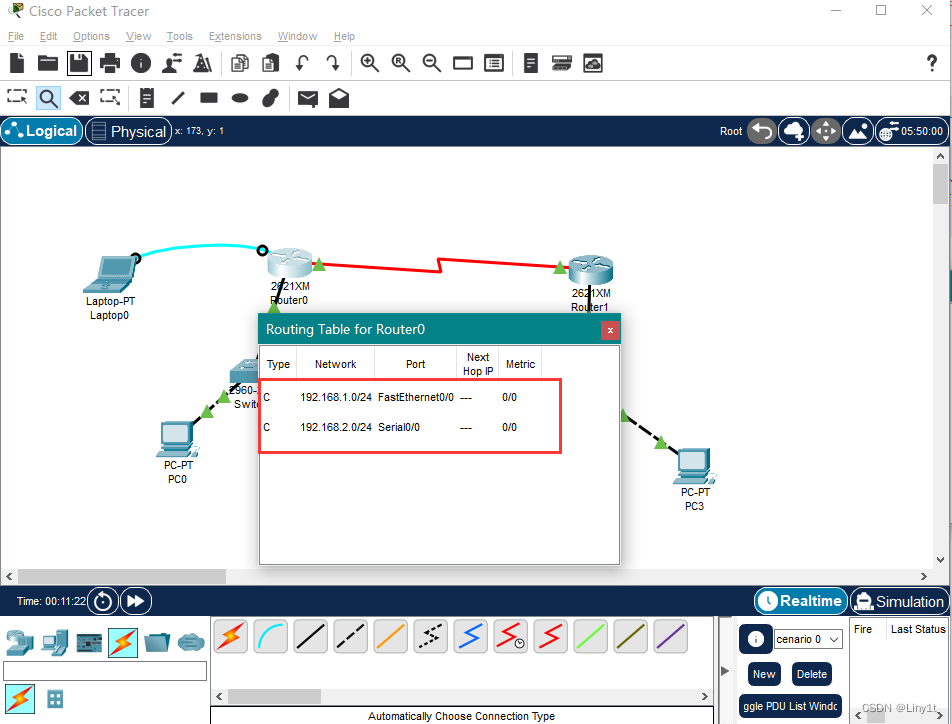Click the device search input field
The image size is (952, 724).
pyautogui.click(x=105, y=671)
